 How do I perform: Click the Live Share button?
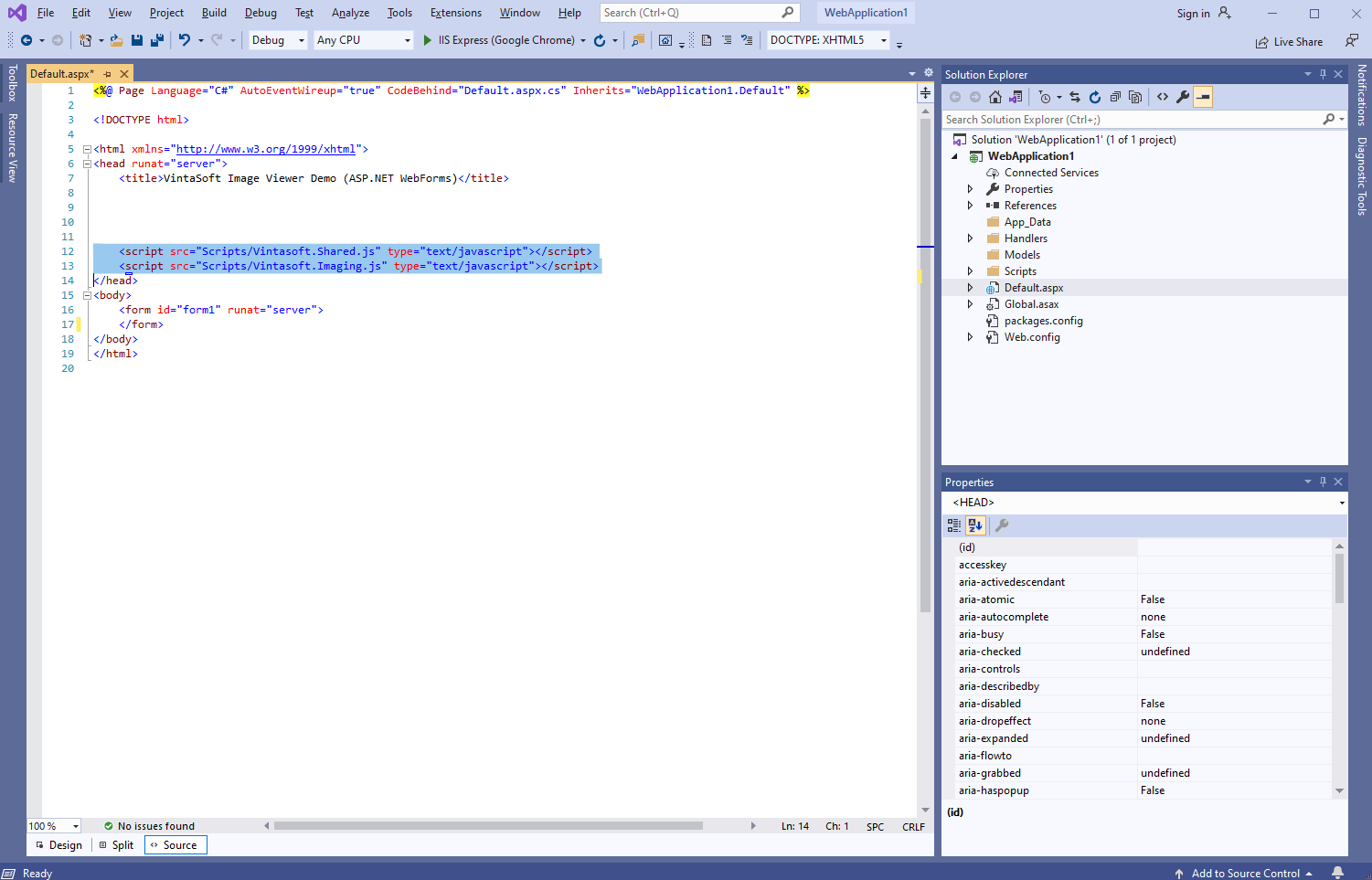(x=1289, y=42)
